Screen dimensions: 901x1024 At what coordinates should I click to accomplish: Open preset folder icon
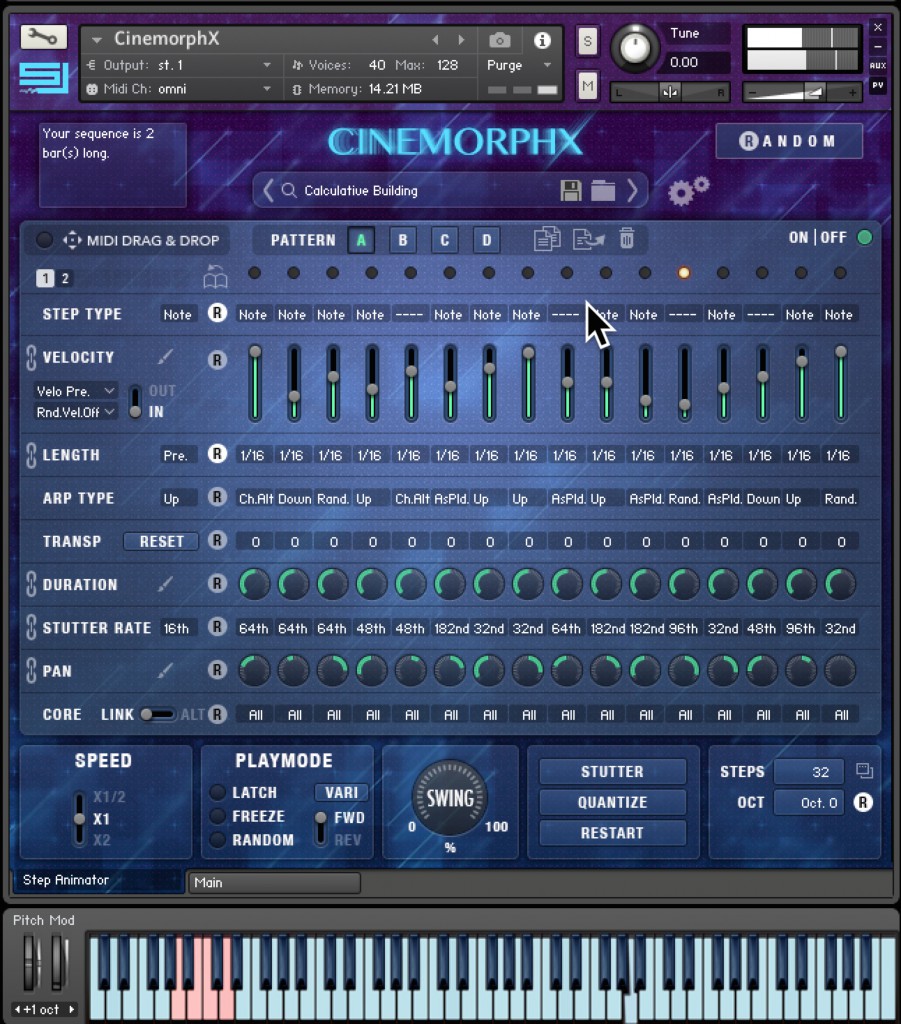[603, 191]
